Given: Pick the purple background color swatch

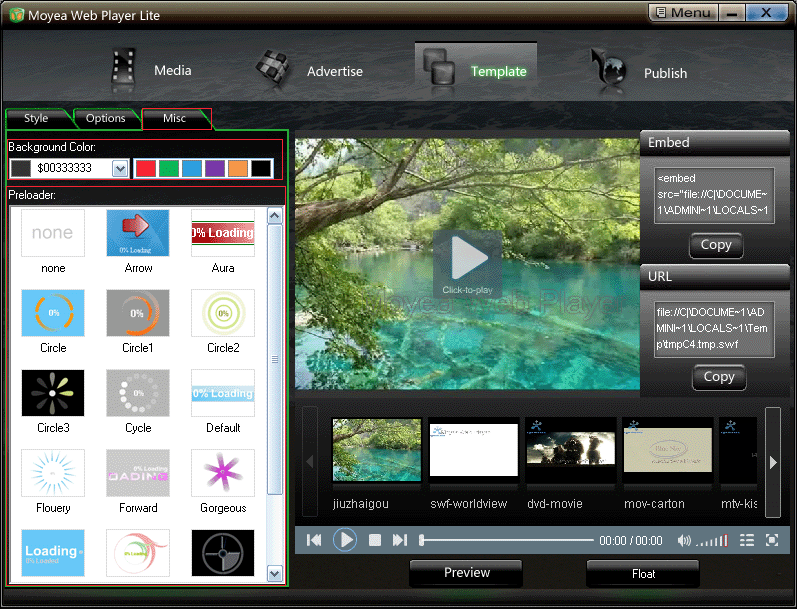Looking at the screenshot, I should tap(215, 168).
